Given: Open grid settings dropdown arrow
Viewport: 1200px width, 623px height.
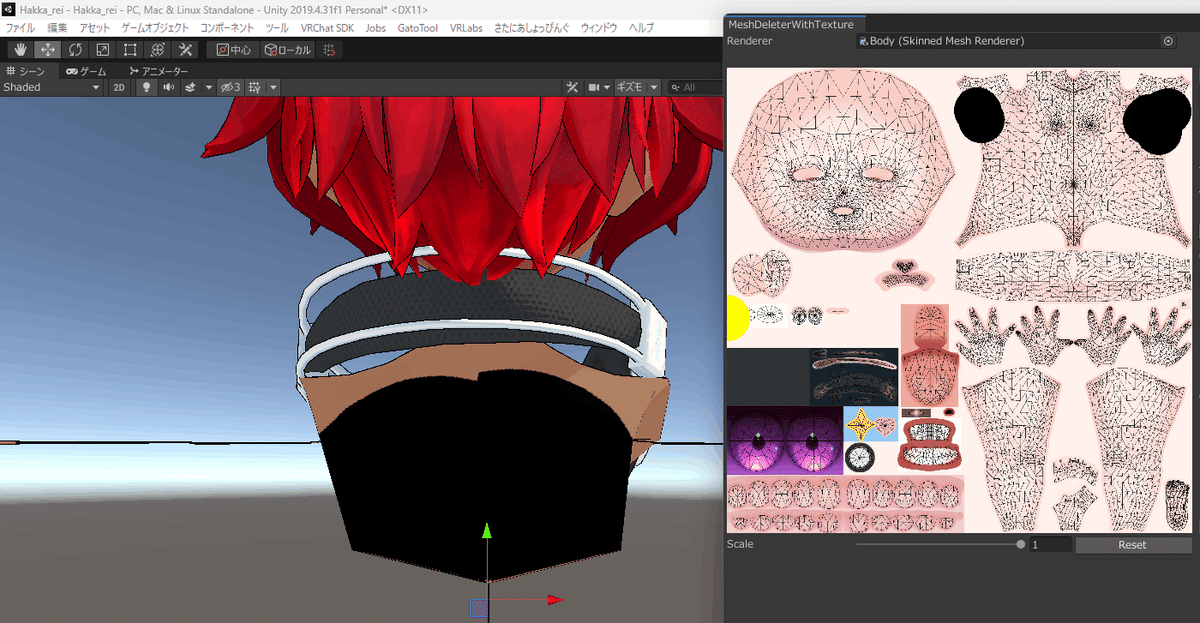Looking at the screenshot, I should pyautogui.click(x=273, y=88).
